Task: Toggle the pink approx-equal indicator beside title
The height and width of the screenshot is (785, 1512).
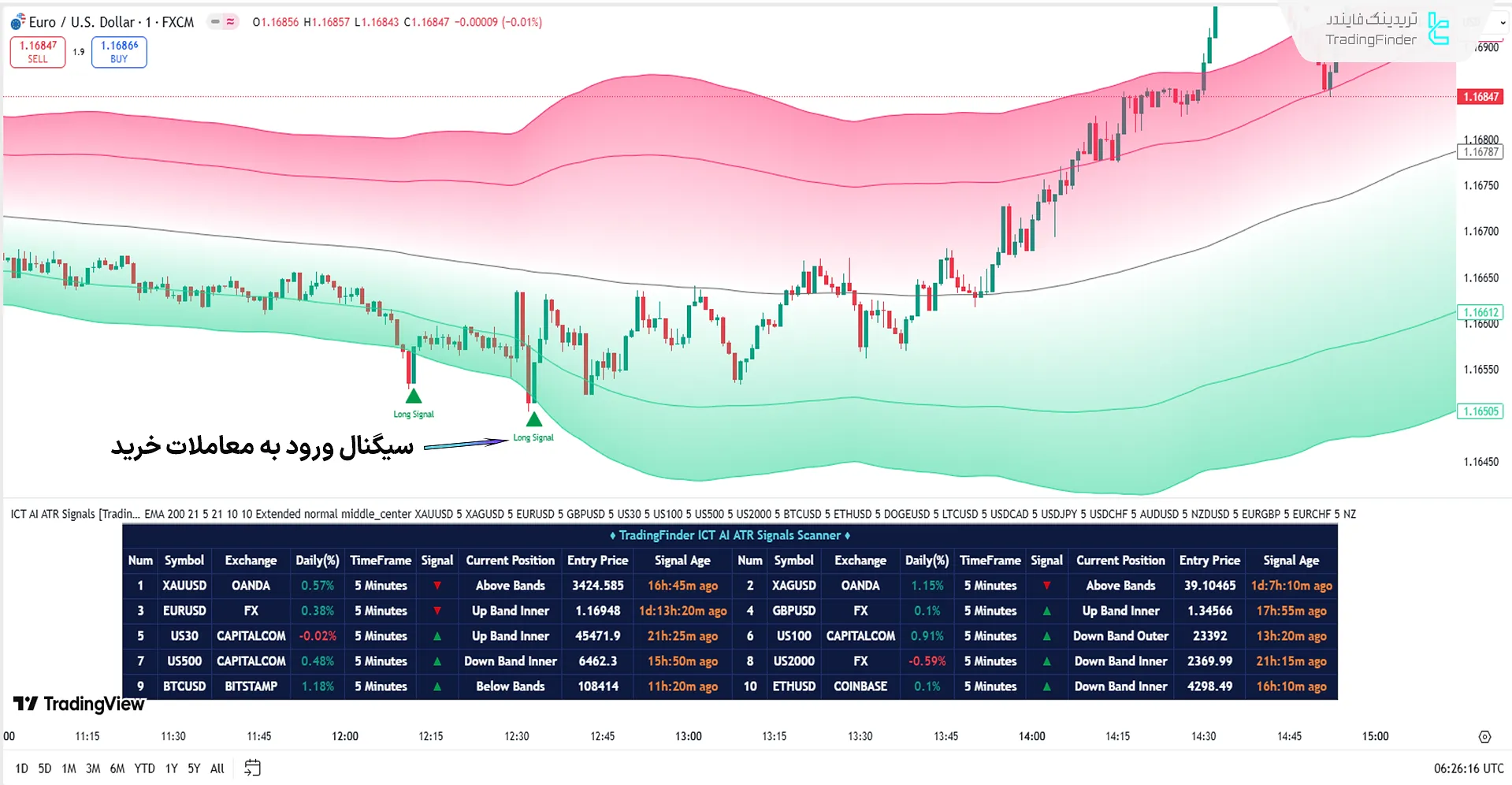Action: point(230,22)
